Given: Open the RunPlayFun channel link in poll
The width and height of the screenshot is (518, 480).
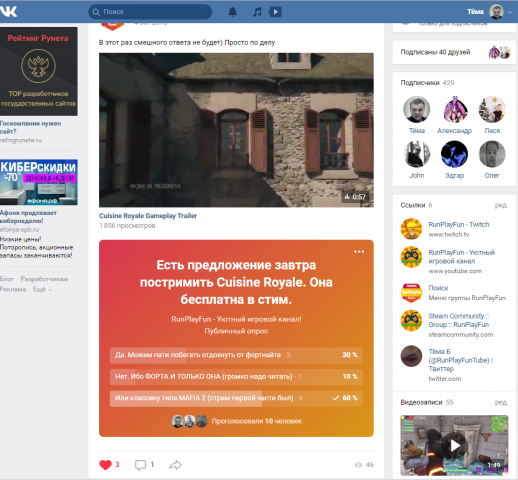Looking at the screenshot, I should pos(236,319).
